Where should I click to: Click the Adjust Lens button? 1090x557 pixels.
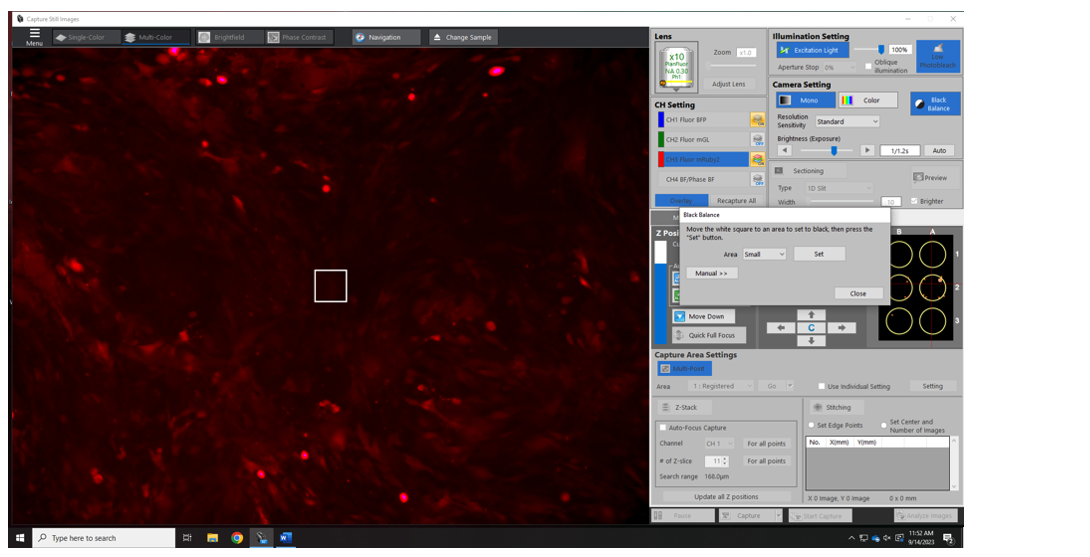point(729,84)
